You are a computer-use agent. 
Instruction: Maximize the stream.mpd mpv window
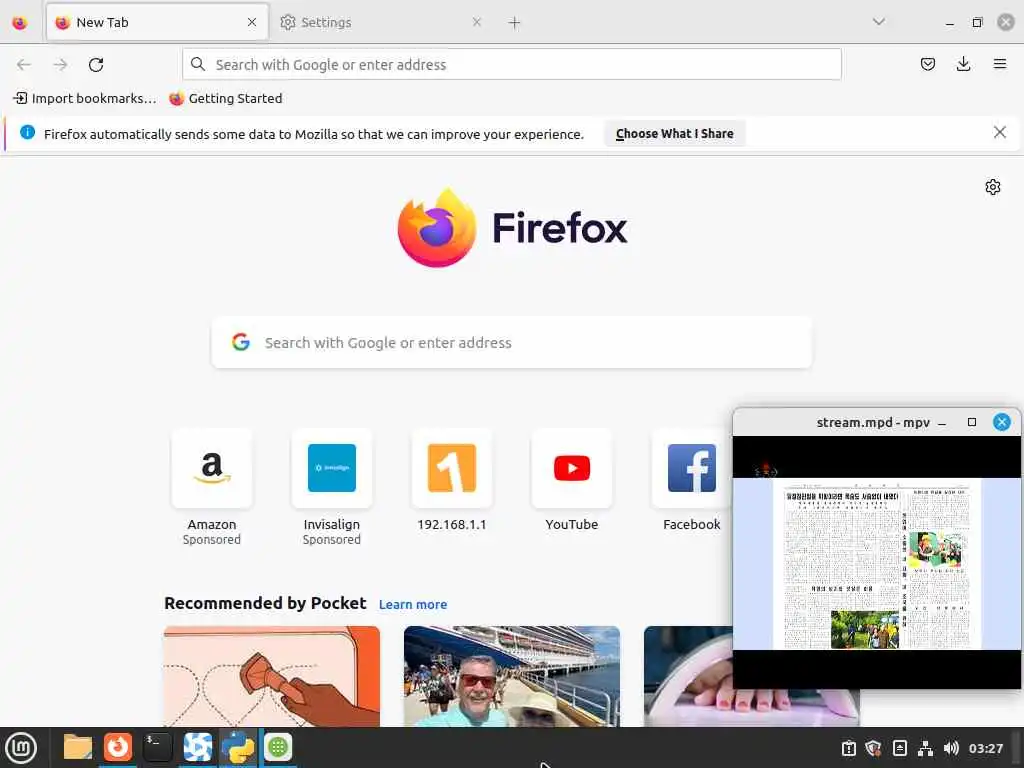(972, 423)
